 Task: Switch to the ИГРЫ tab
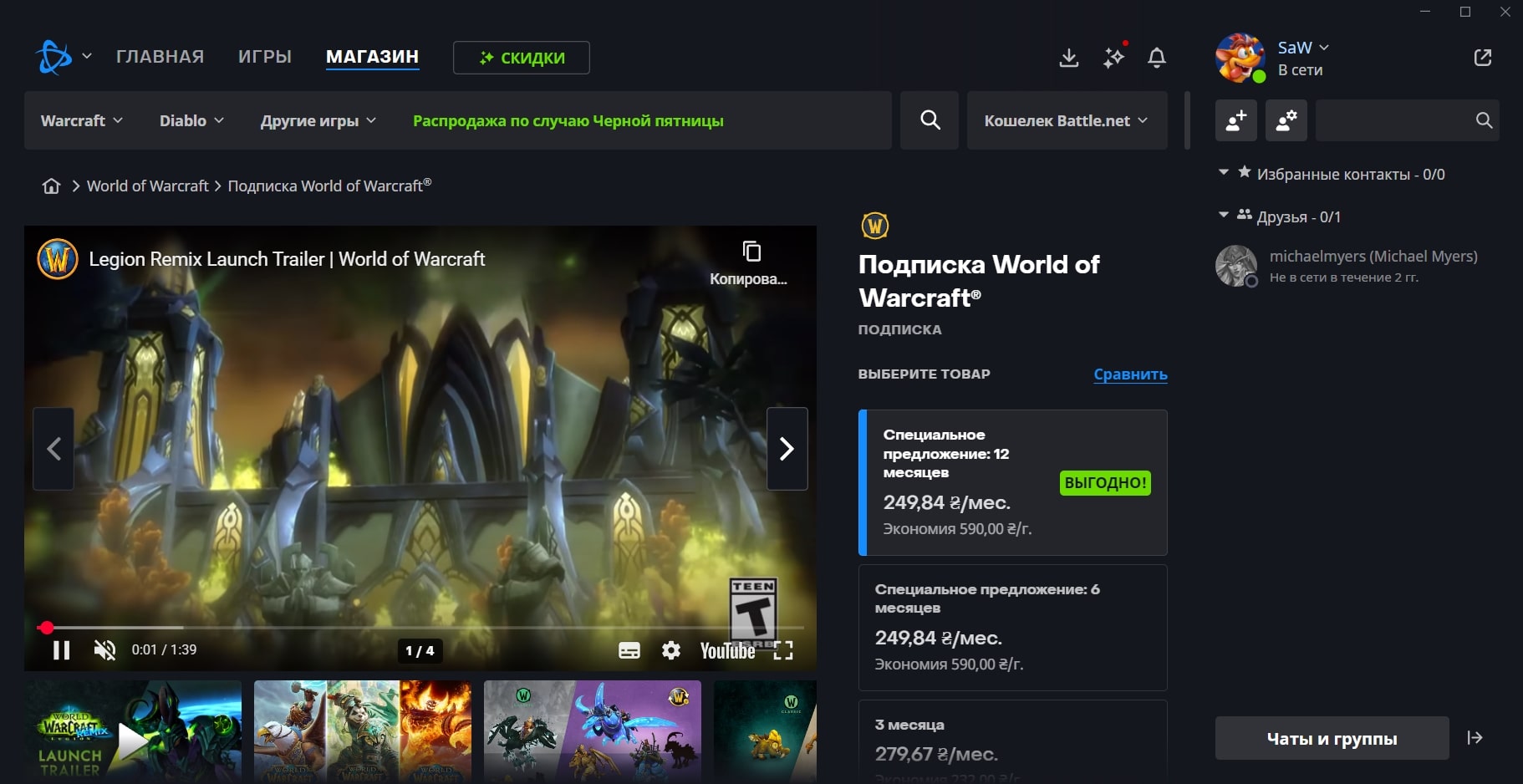[264, 57]
